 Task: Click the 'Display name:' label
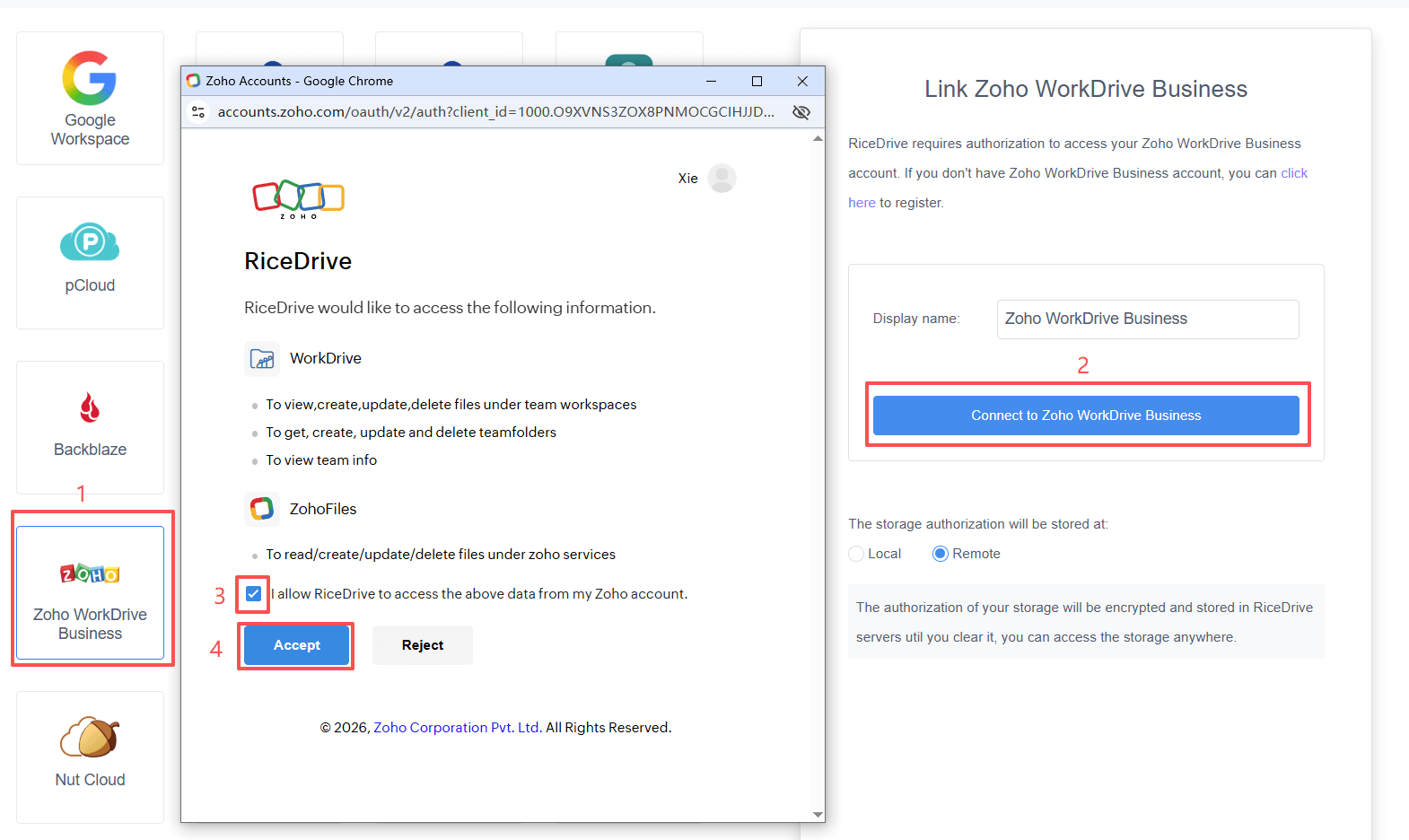click(x=916, y=319)
